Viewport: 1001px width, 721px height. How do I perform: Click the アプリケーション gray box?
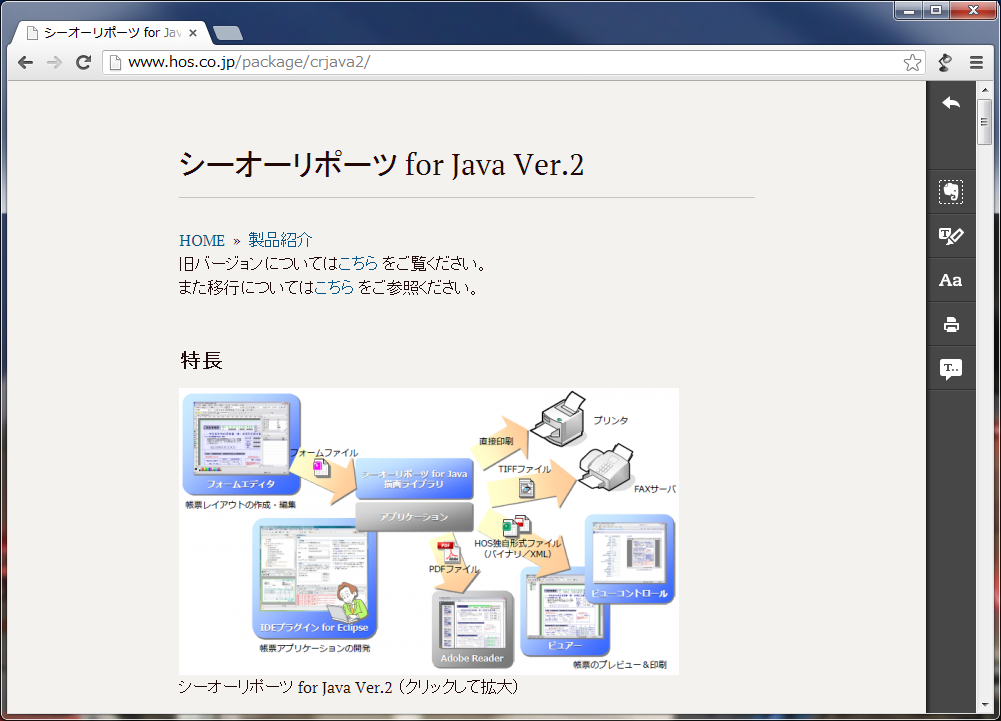pos(414,517)
